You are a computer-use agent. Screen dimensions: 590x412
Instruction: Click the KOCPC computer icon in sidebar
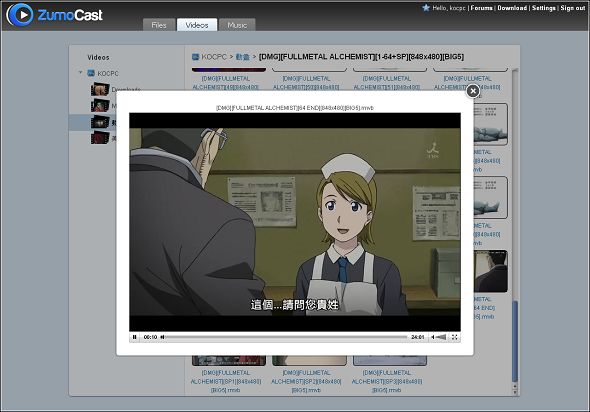tap(91, 73)
